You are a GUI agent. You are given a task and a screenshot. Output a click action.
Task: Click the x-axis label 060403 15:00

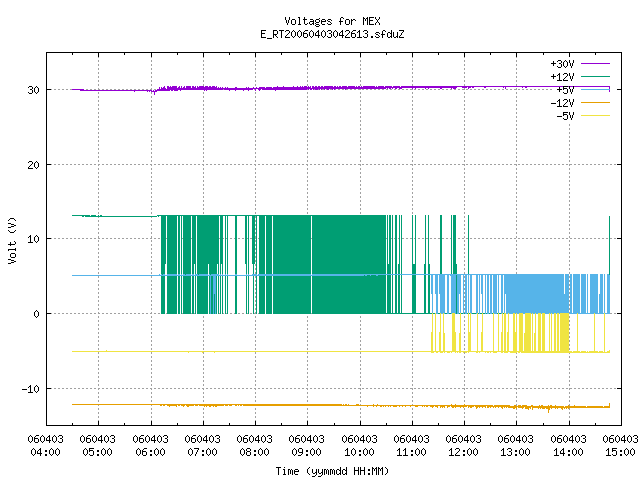620,446
